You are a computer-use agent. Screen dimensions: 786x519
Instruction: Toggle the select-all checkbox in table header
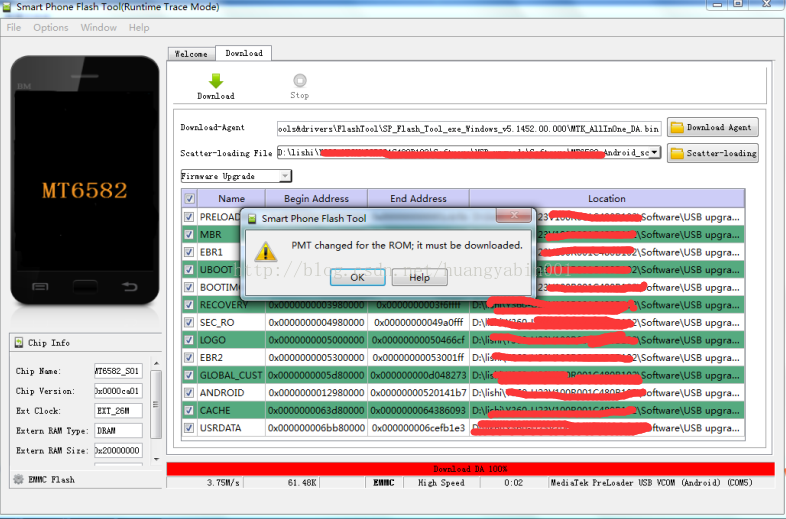pyautogui.click(x=189, y=199)
